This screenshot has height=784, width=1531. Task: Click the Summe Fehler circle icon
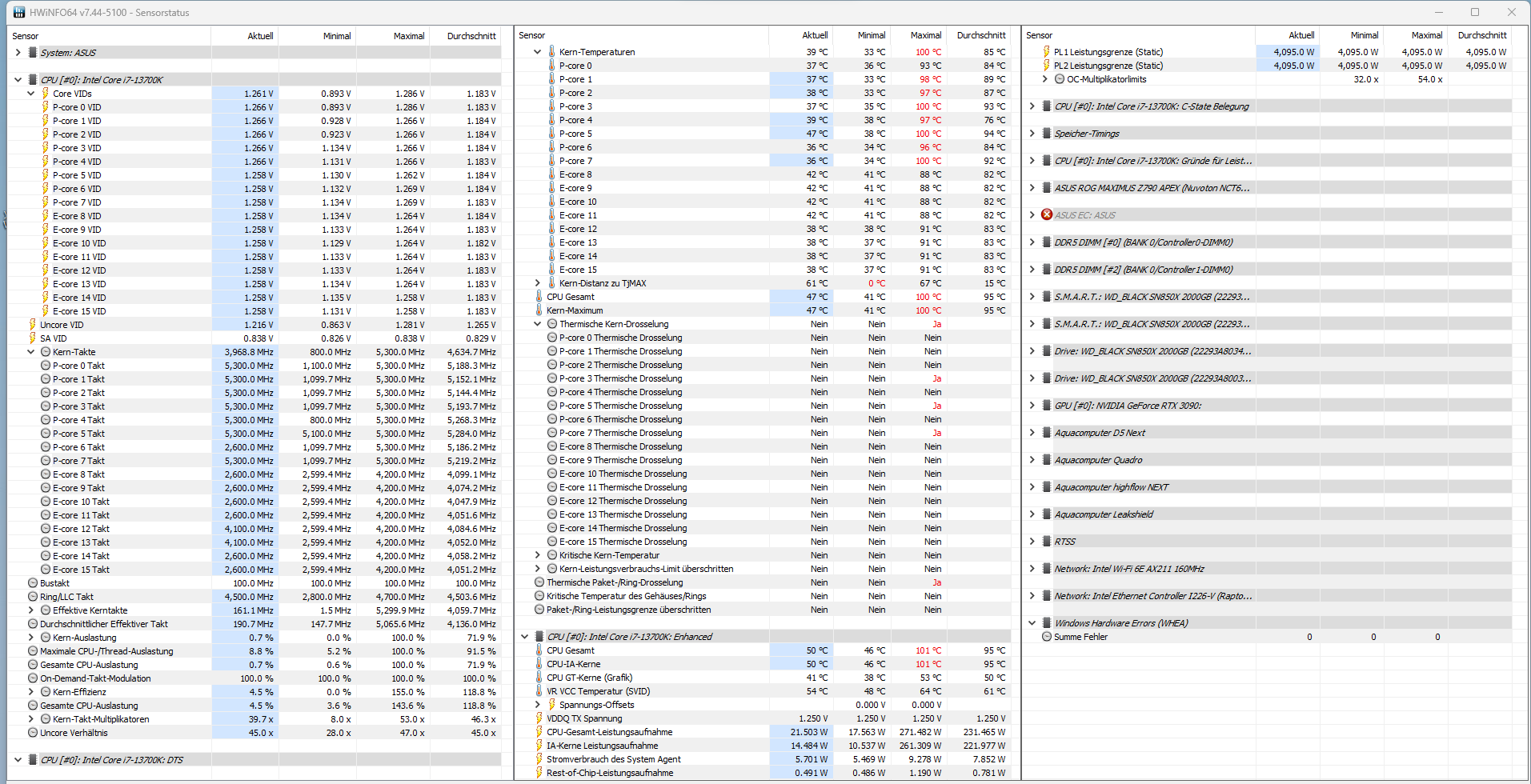(1046, 637)
